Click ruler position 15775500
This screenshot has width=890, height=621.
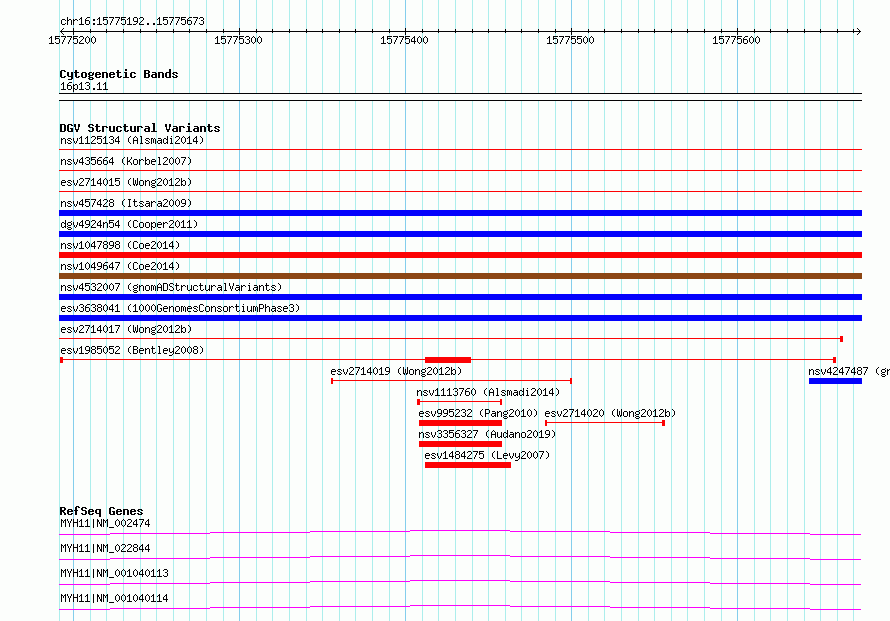570,40
